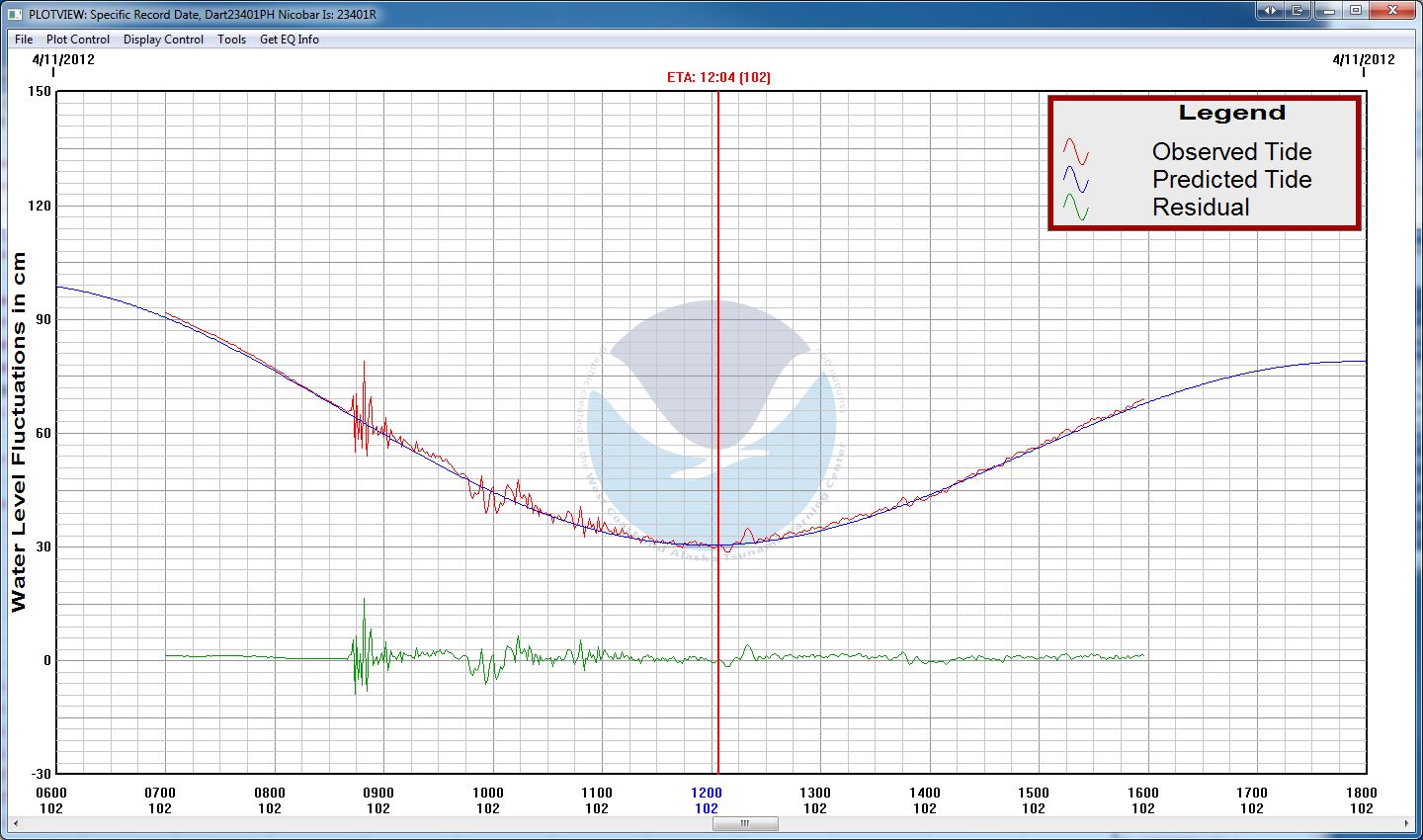This screenshot has width=1423, height=840.
Task: Click the horizontal scrollbar right arrow
Action: pyautogui.click(x=1406, y=823)
